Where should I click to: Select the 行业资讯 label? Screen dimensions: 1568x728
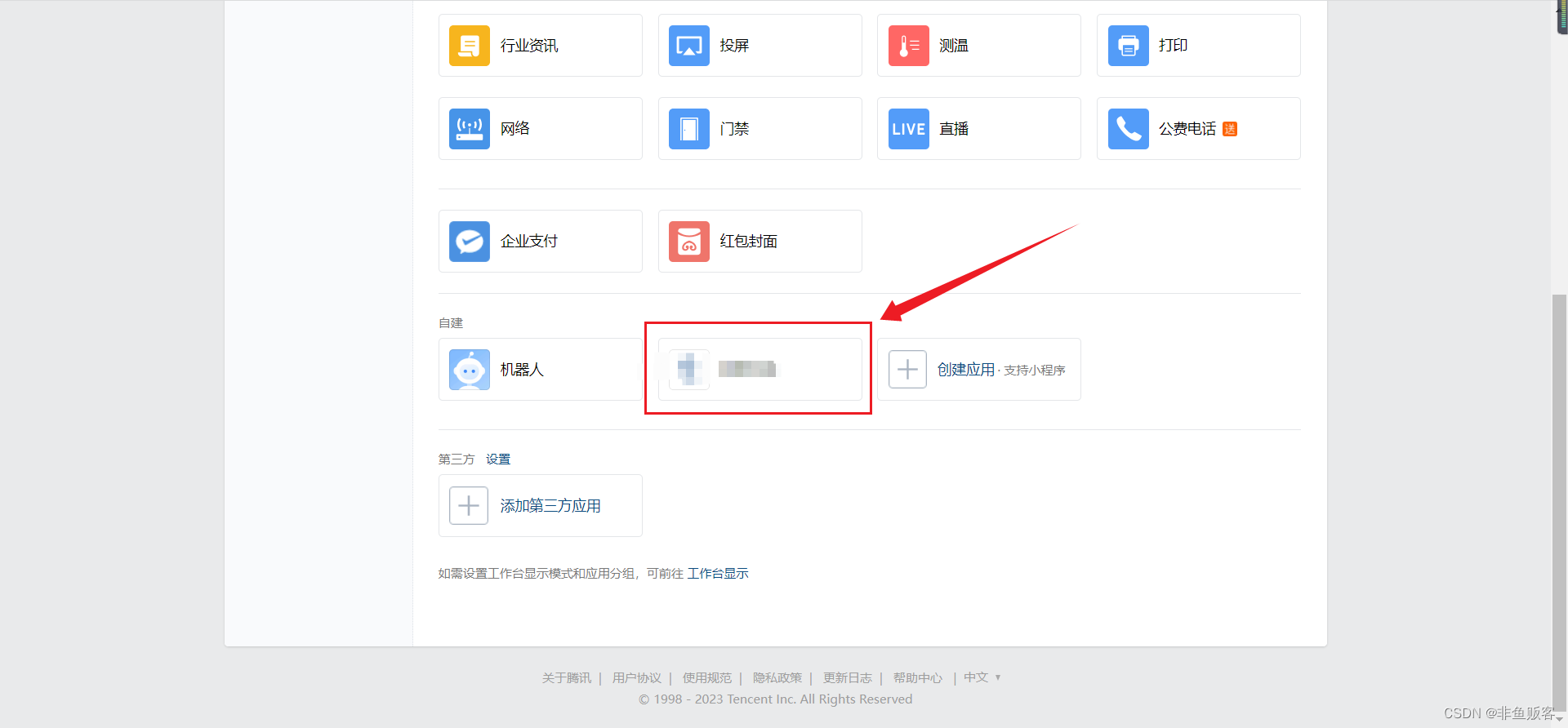[x=529, y=46]
